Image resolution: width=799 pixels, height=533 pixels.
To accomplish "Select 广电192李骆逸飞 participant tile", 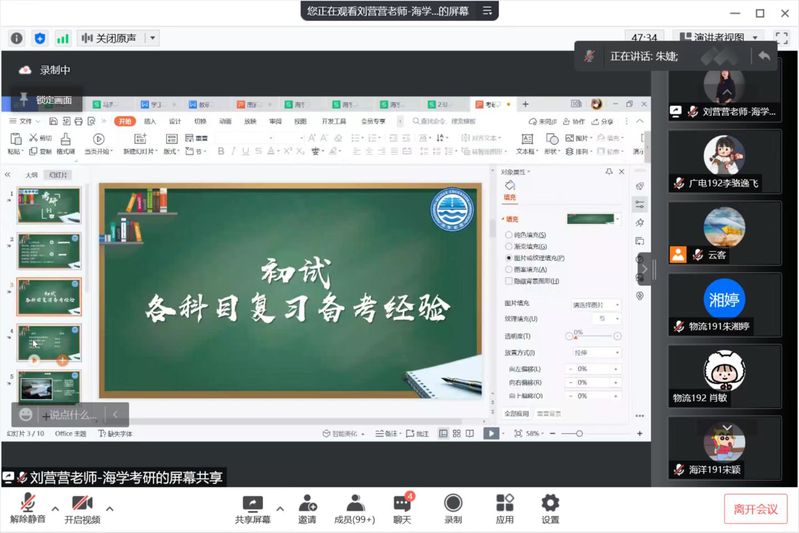I will 724,162.
